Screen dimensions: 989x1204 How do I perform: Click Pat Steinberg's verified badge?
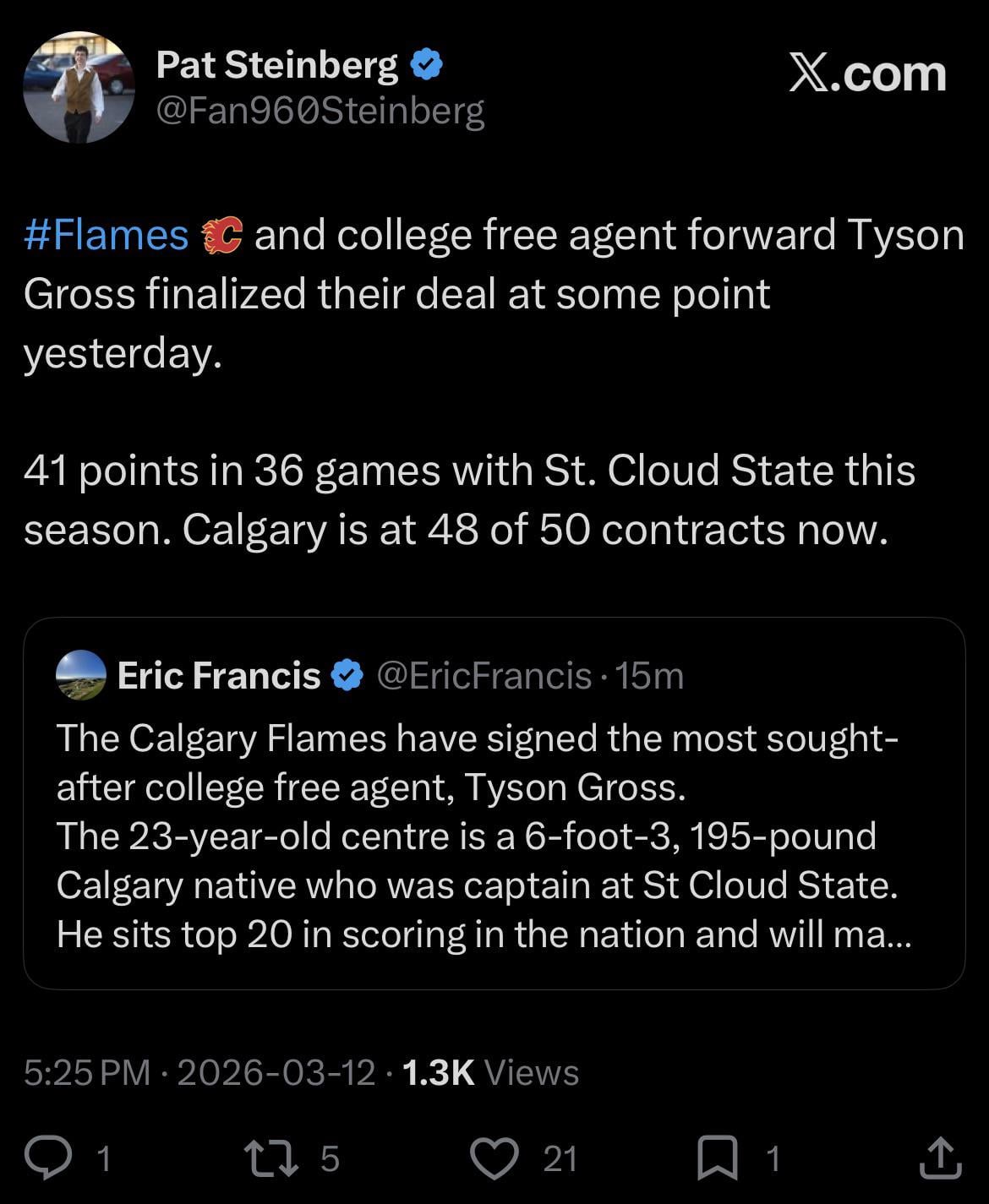[x=427, y=65]
